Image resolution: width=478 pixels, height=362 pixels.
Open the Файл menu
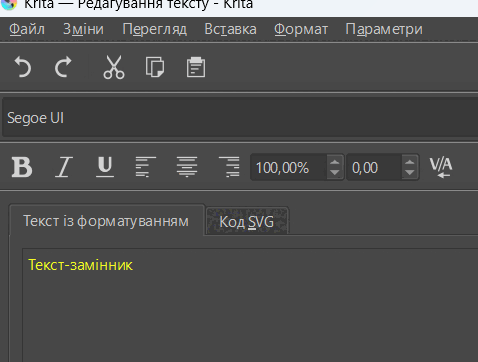(x=27, y=29)
